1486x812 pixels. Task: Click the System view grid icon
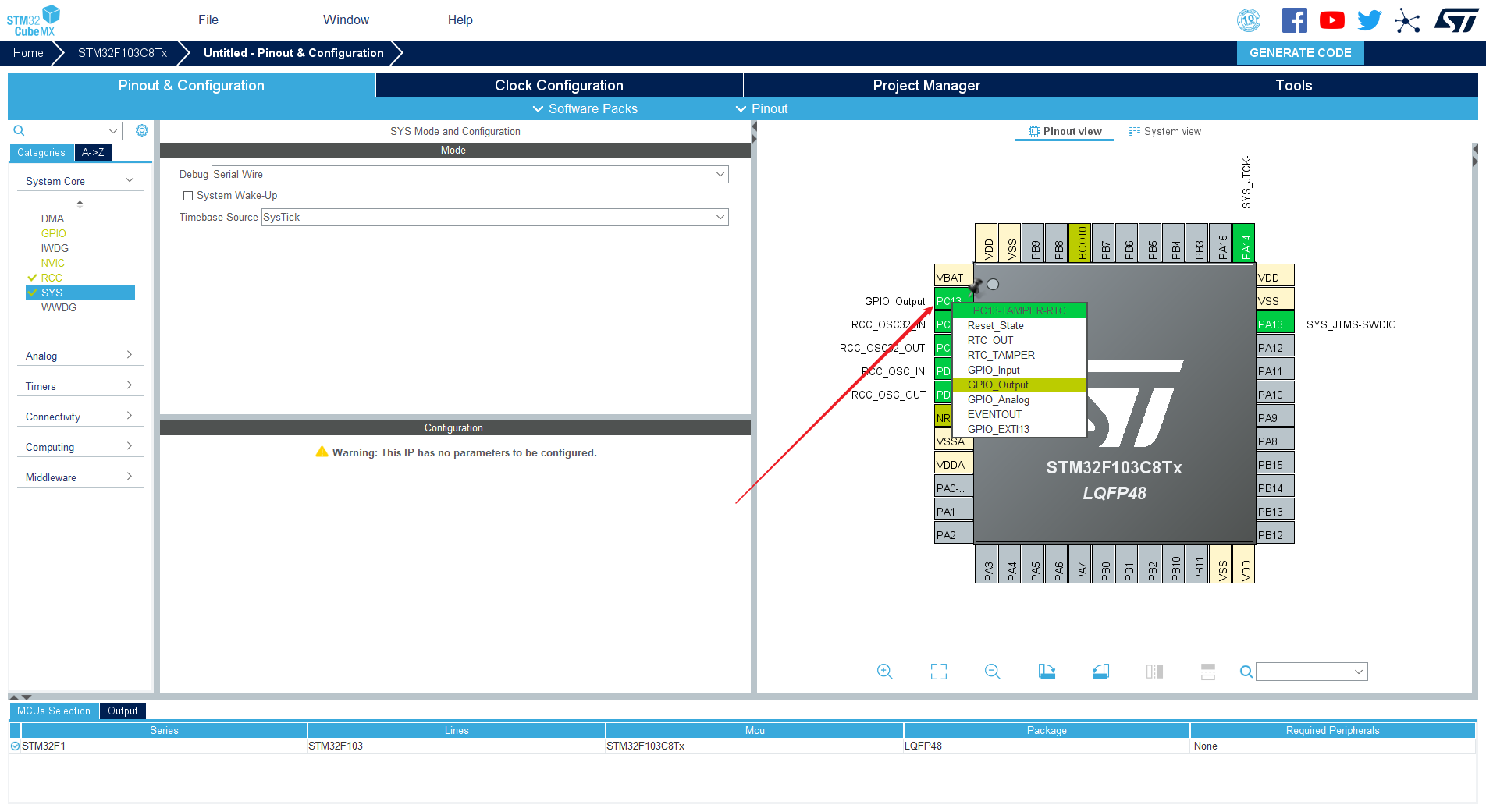pyautogui.click(x=1135, y=131)
